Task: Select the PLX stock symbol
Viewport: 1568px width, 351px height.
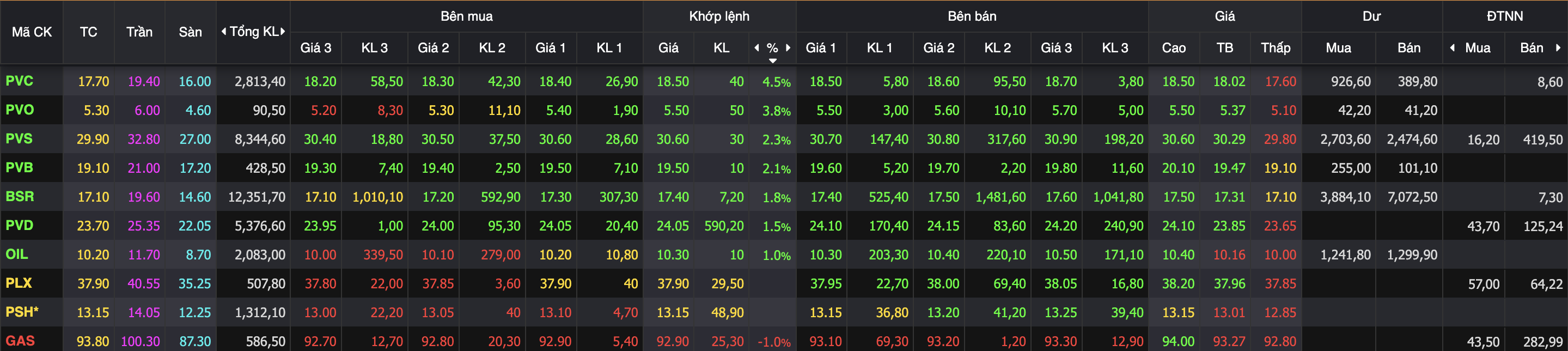Action: (x=19, y=283)
